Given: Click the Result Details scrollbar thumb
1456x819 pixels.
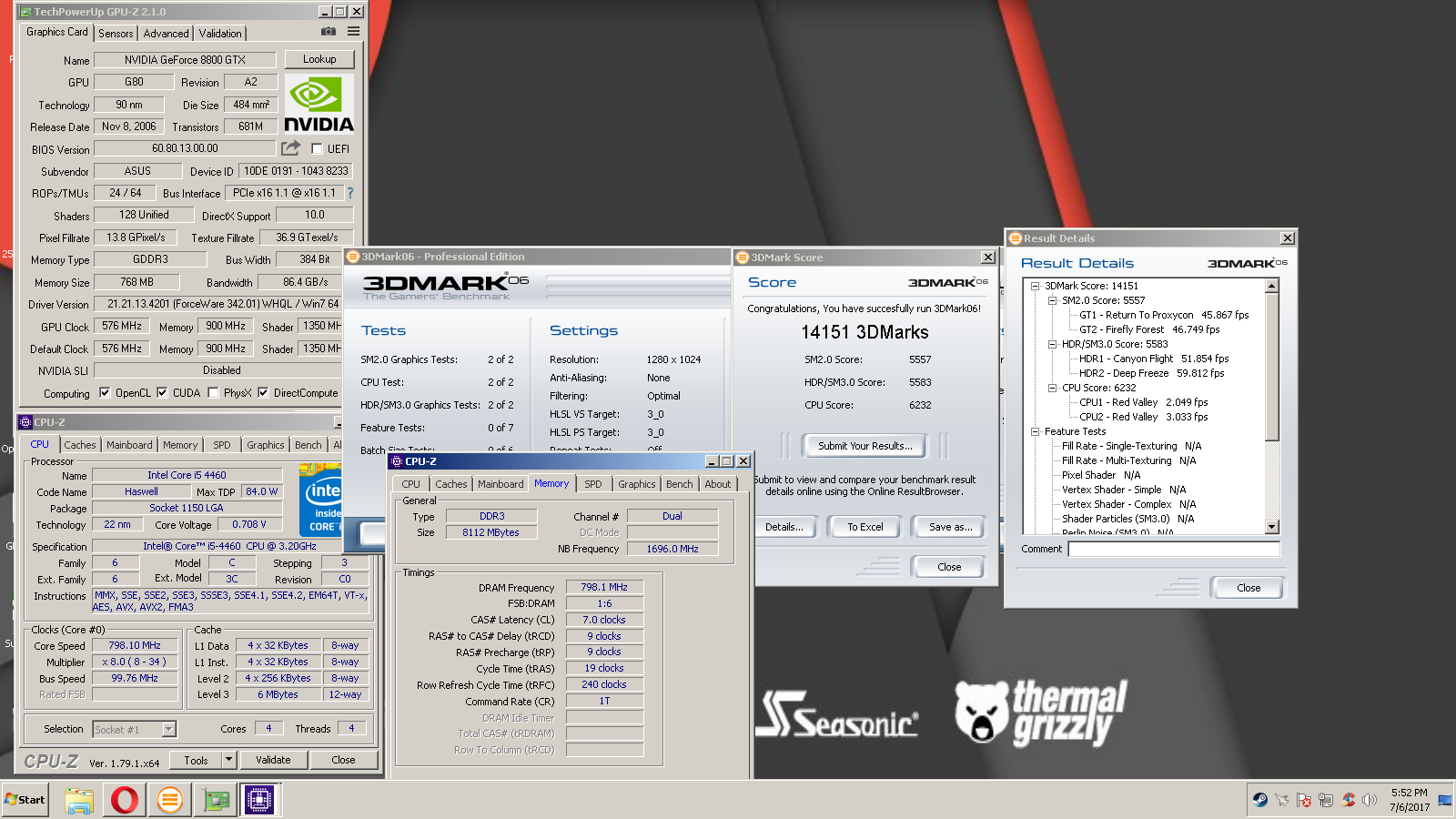Looking at the screenshot, I should [x=1272, y=367].
